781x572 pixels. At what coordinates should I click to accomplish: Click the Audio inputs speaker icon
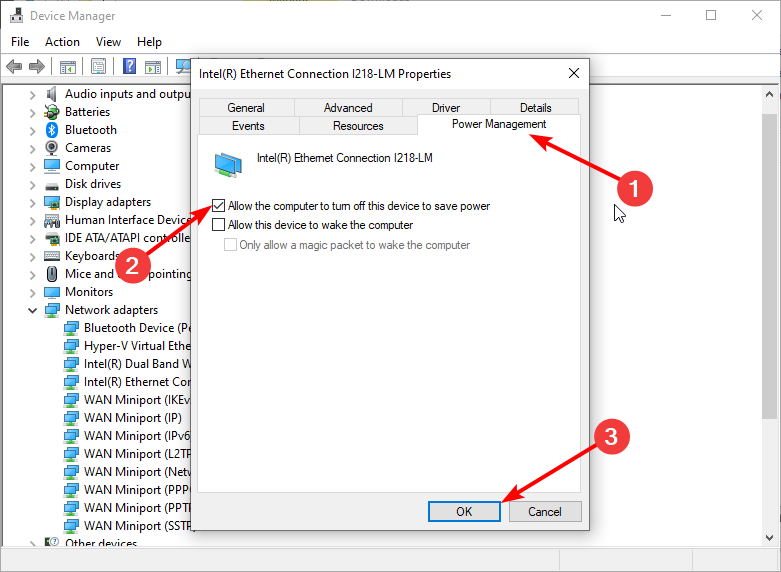[x=51, y=94]
